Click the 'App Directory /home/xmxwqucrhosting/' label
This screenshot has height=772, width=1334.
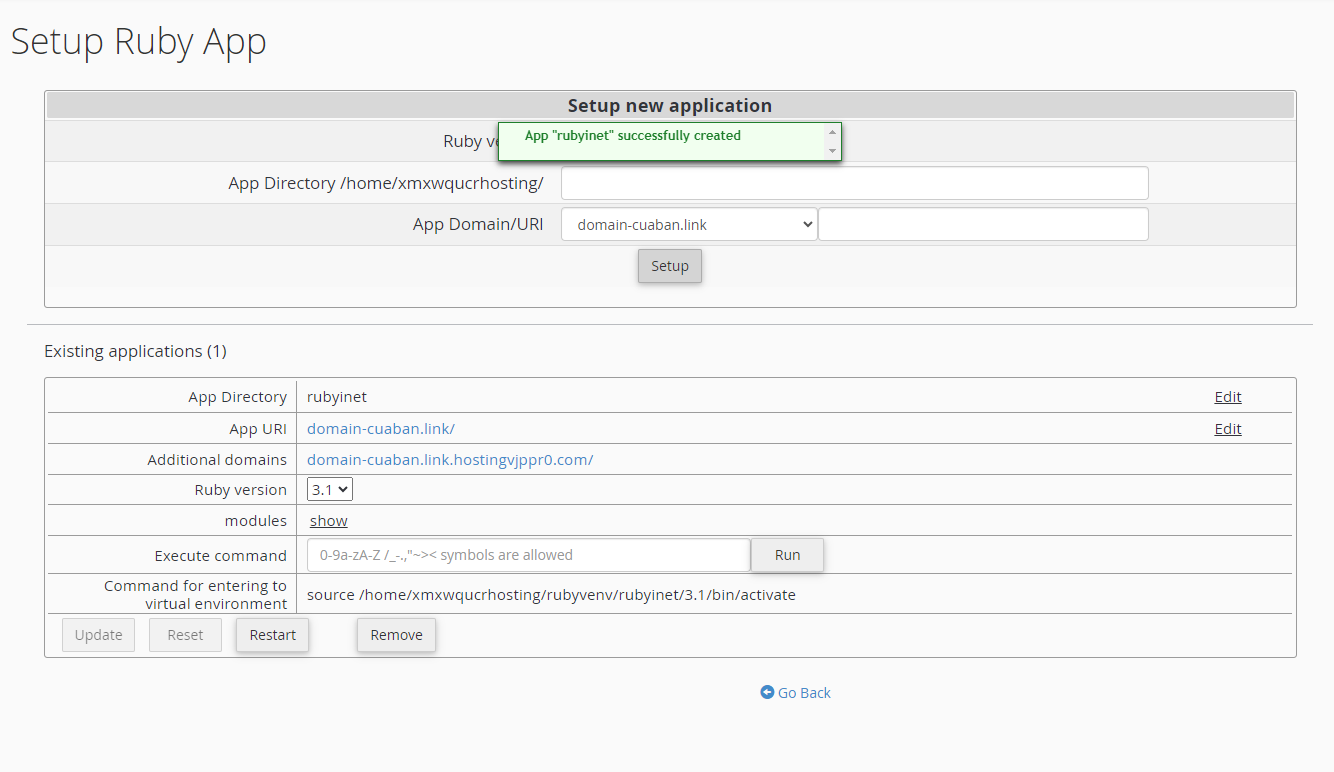386,183
